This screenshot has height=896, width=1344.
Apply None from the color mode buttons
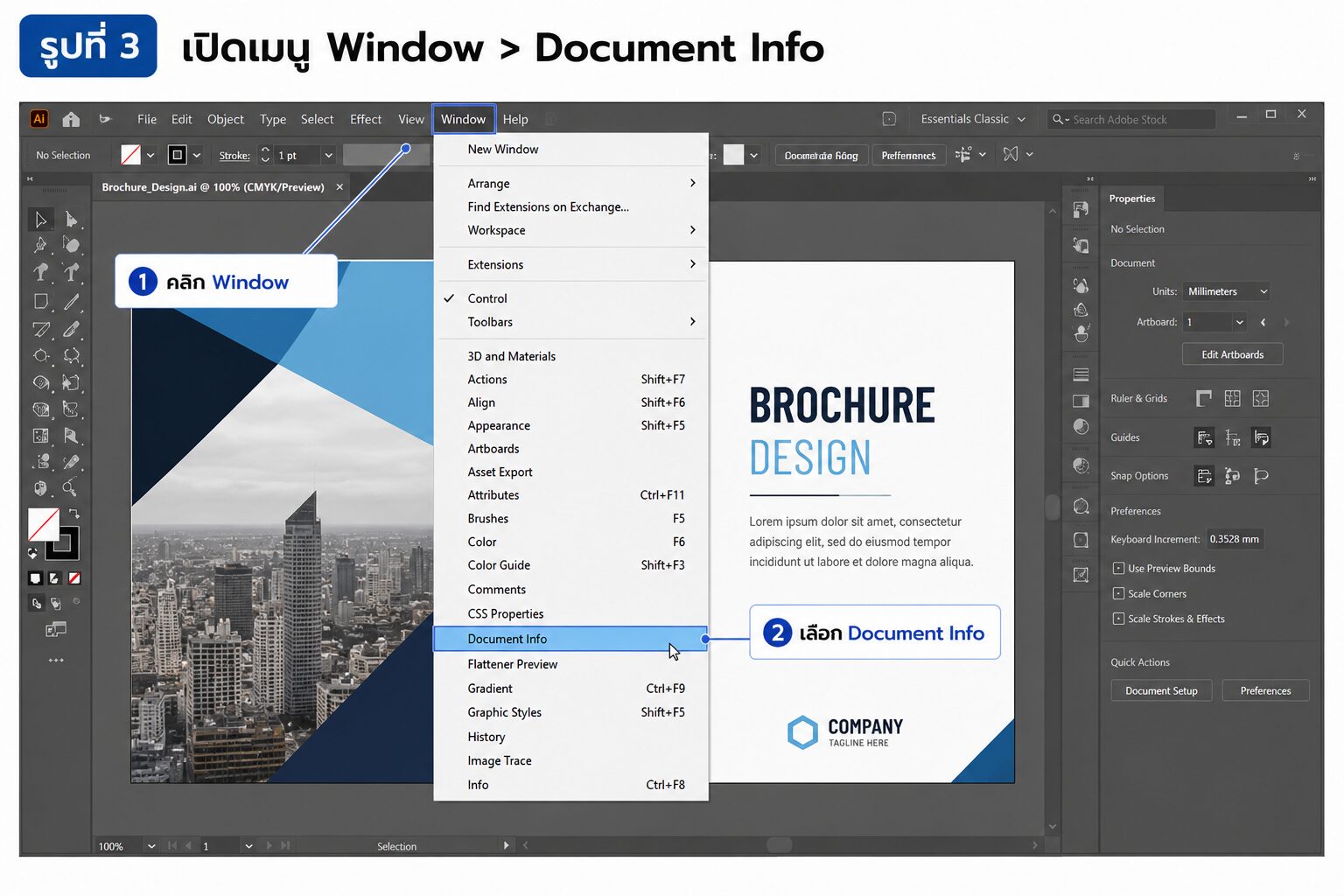[x=75, y=578]
